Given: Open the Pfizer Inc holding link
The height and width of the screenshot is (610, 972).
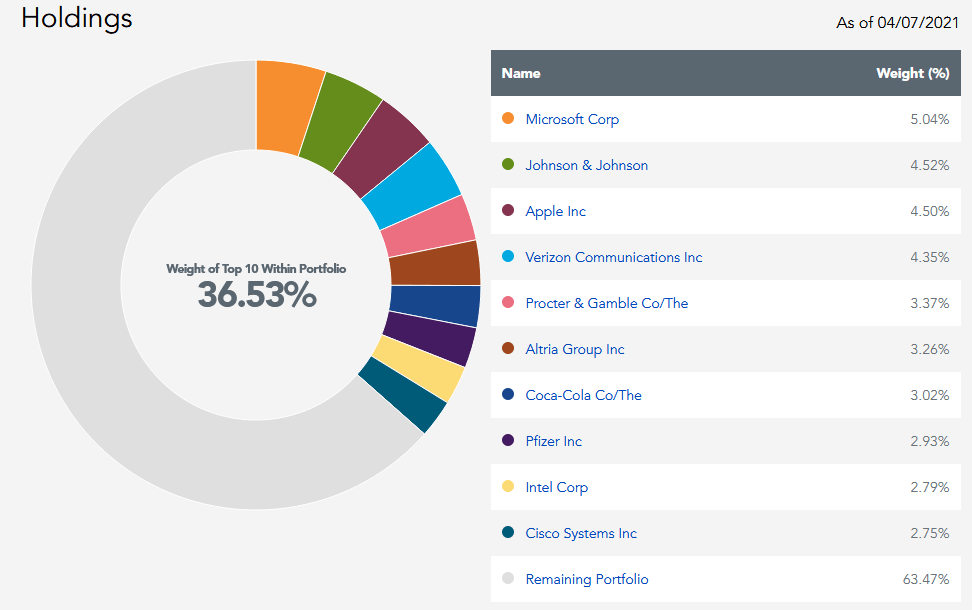Looking at the screenshot, I should (x=554, y=441).
